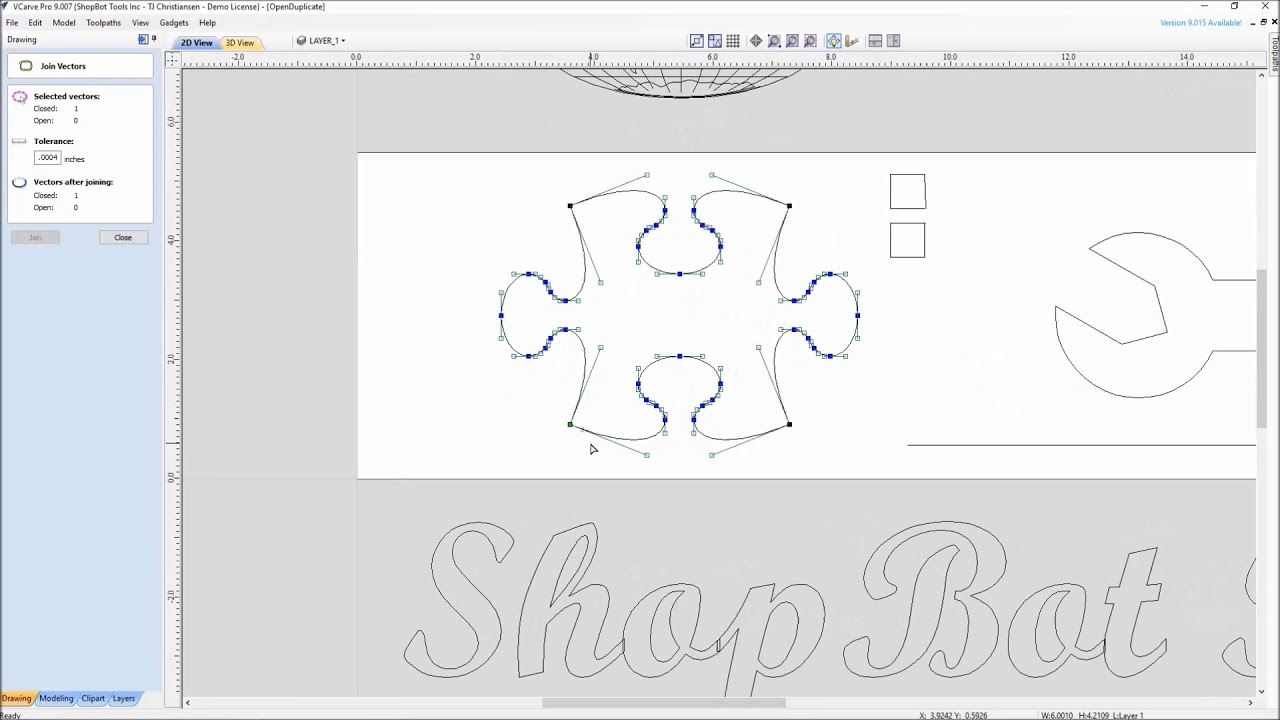
Task: Click the tiled views layout icon
Action: pos(715,41)
